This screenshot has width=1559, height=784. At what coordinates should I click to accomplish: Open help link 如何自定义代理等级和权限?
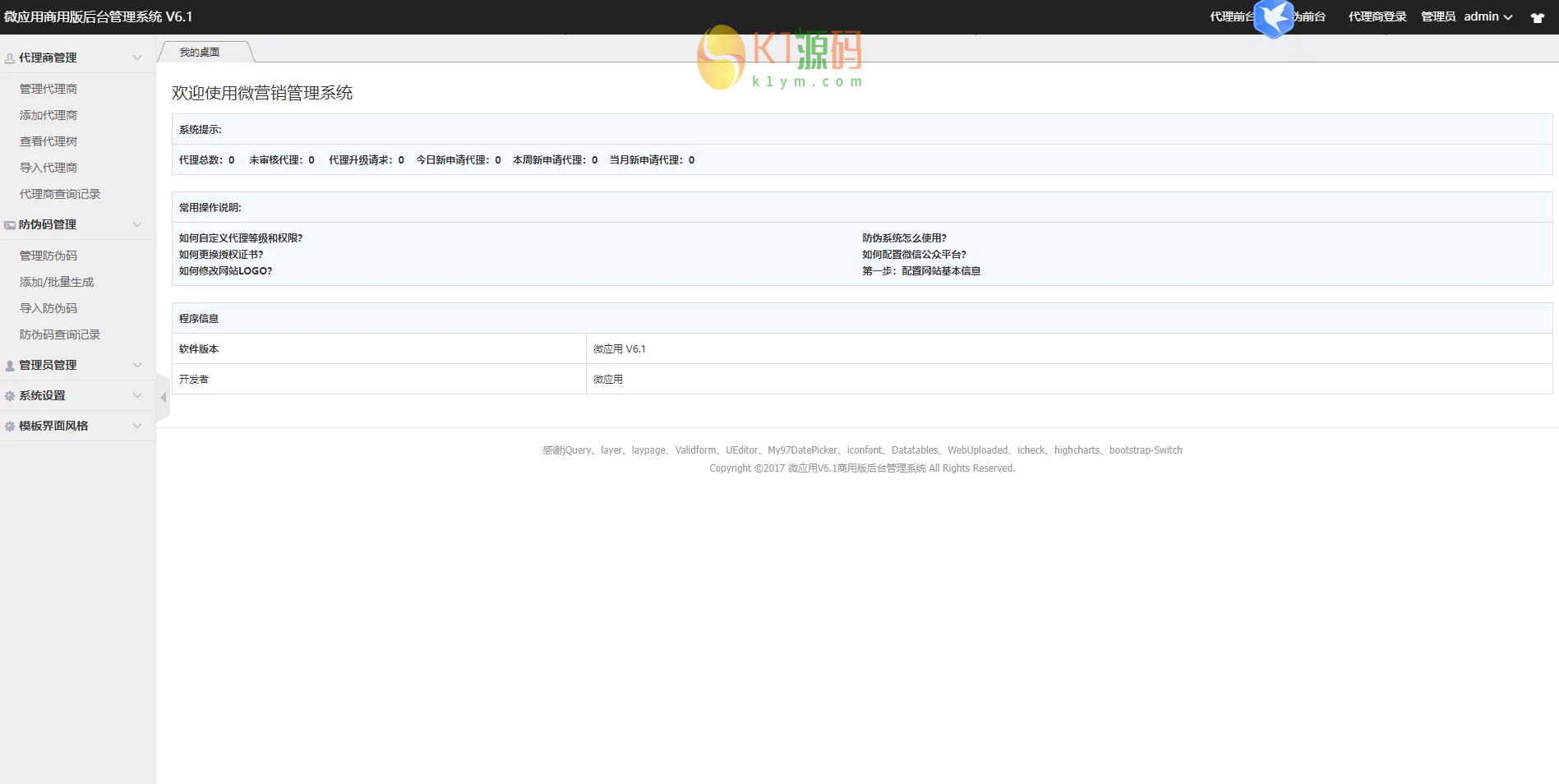pos(241,238)
